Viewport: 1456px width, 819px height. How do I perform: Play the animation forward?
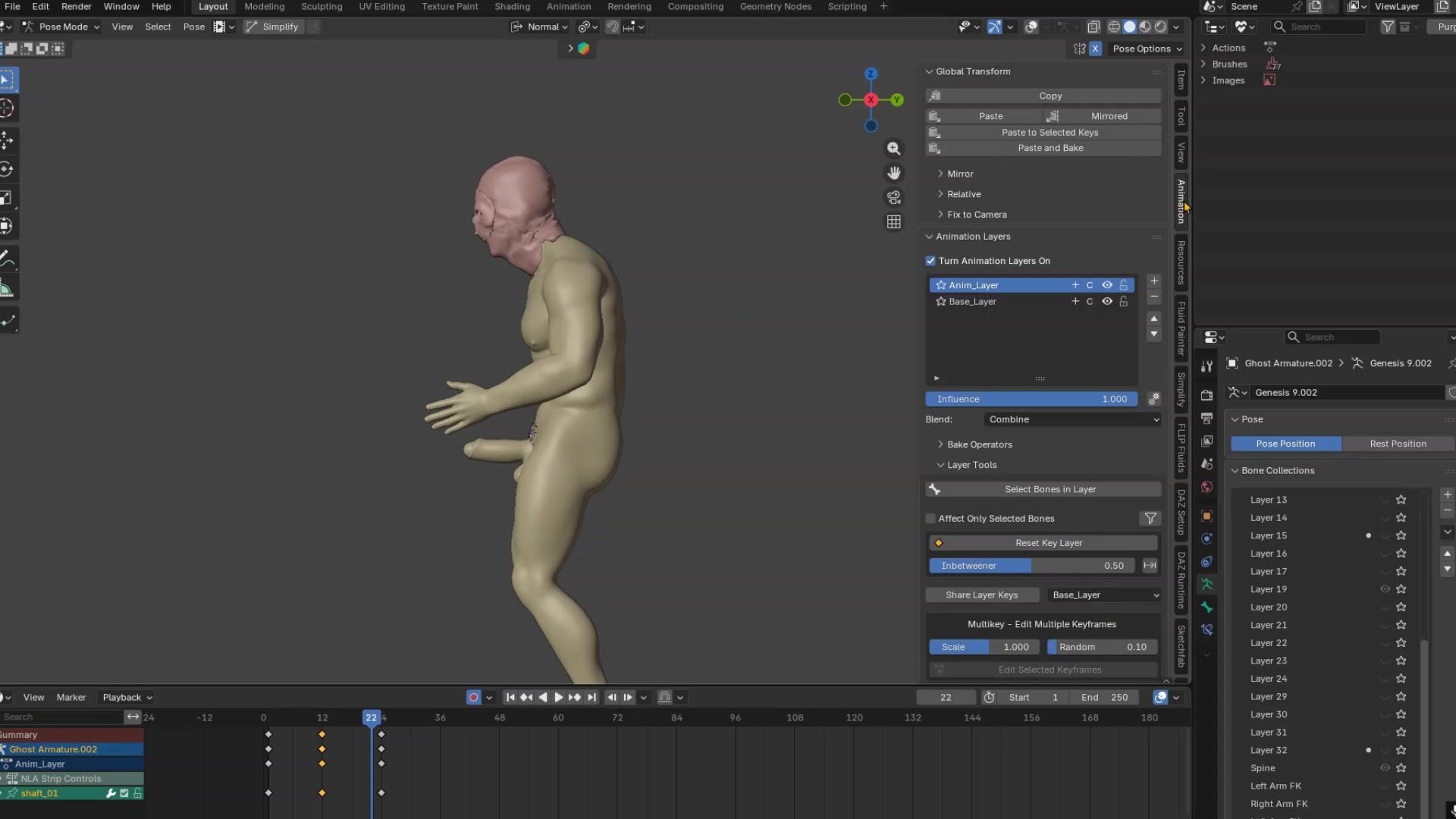tap(559, 698)
